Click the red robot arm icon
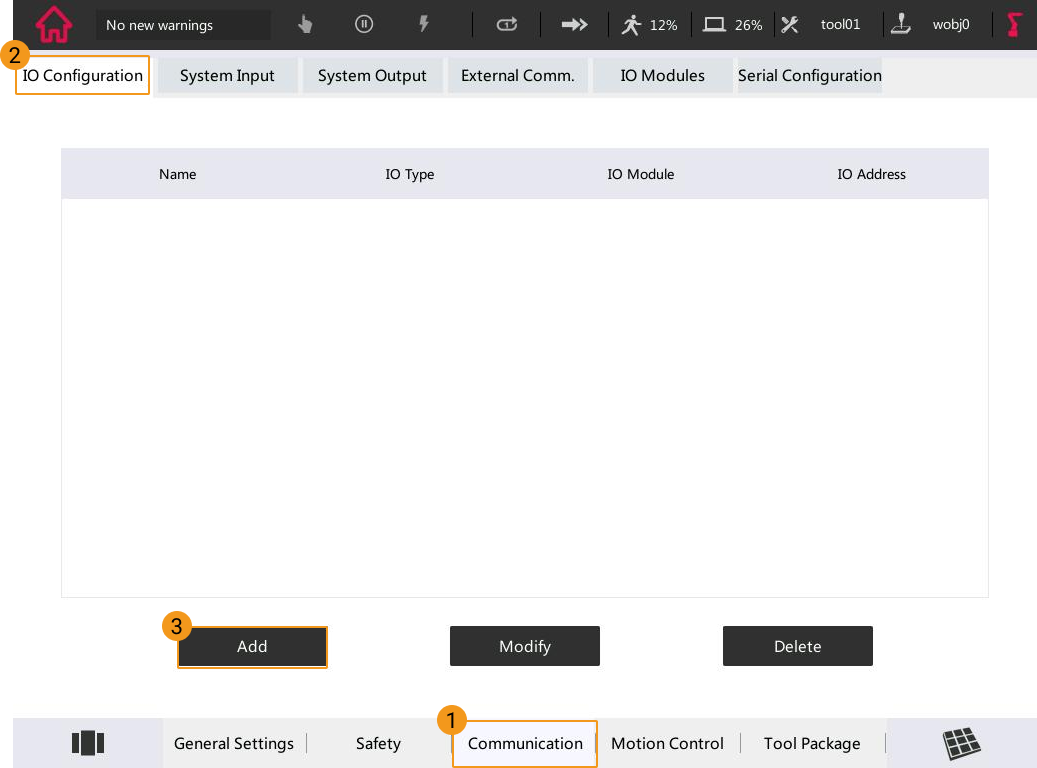 click(1015, 25)
